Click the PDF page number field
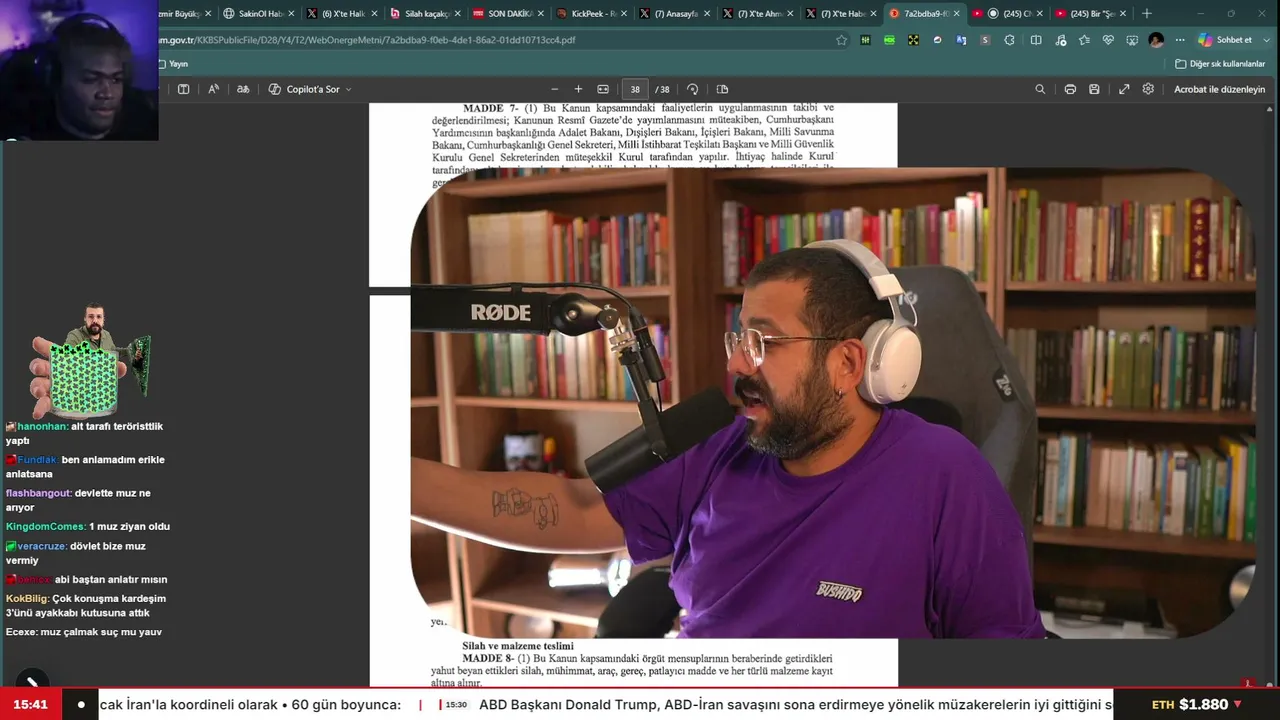This screenshot has height=720, width=1280. tap(635, 89)
